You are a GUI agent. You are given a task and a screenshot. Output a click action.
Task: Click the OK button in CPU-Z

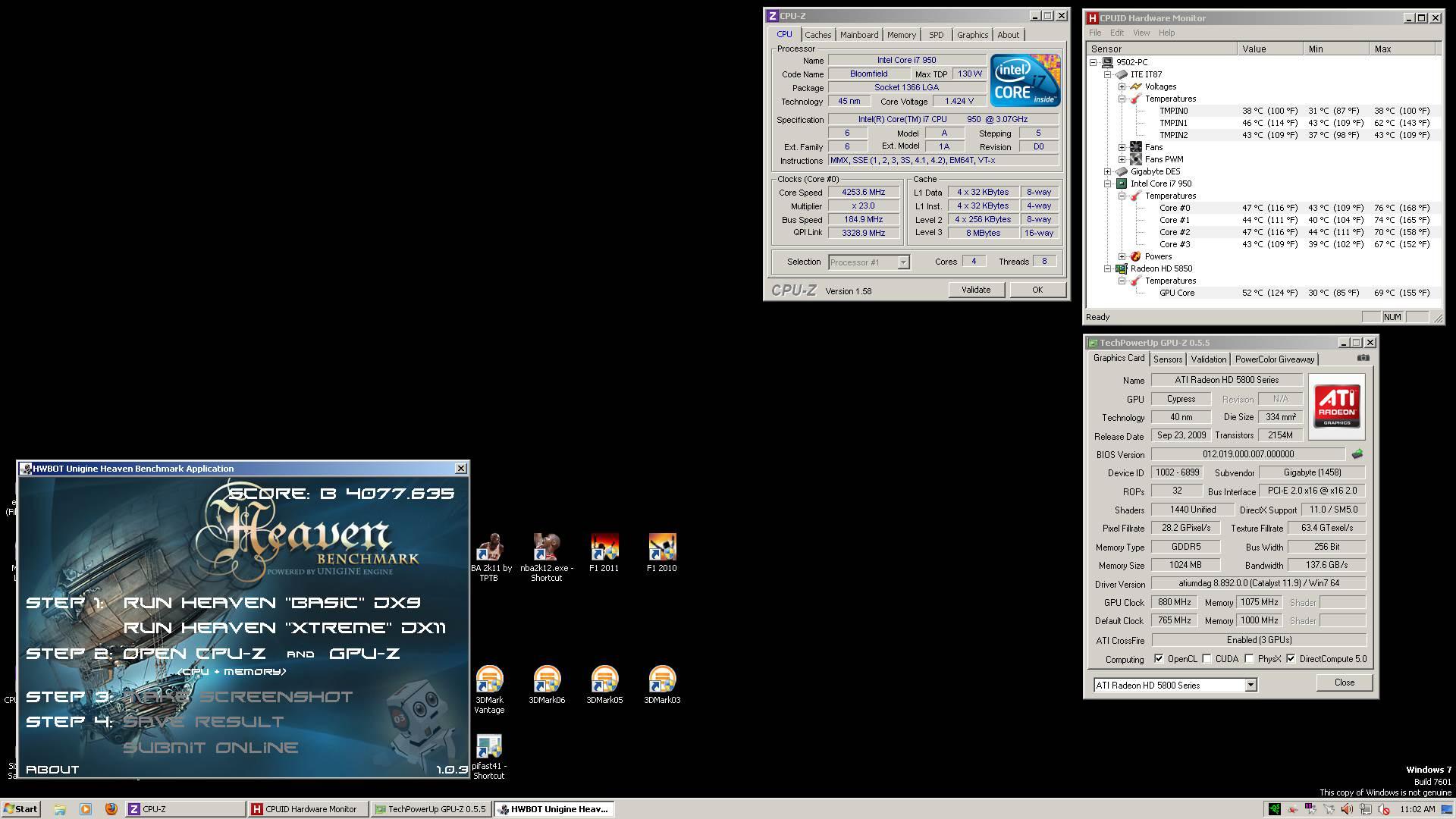tap(1037, 290)
